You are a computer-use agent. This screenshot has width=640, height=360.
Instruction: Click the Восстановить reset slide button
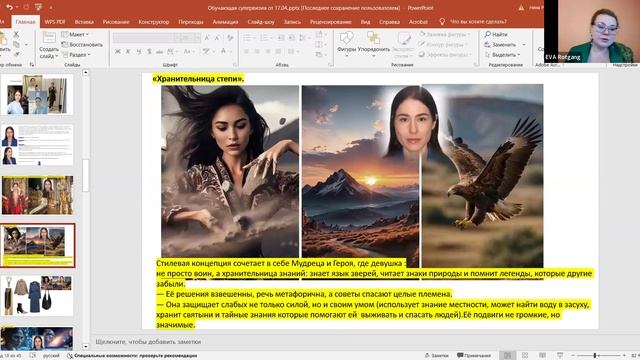tap(82, 44)
